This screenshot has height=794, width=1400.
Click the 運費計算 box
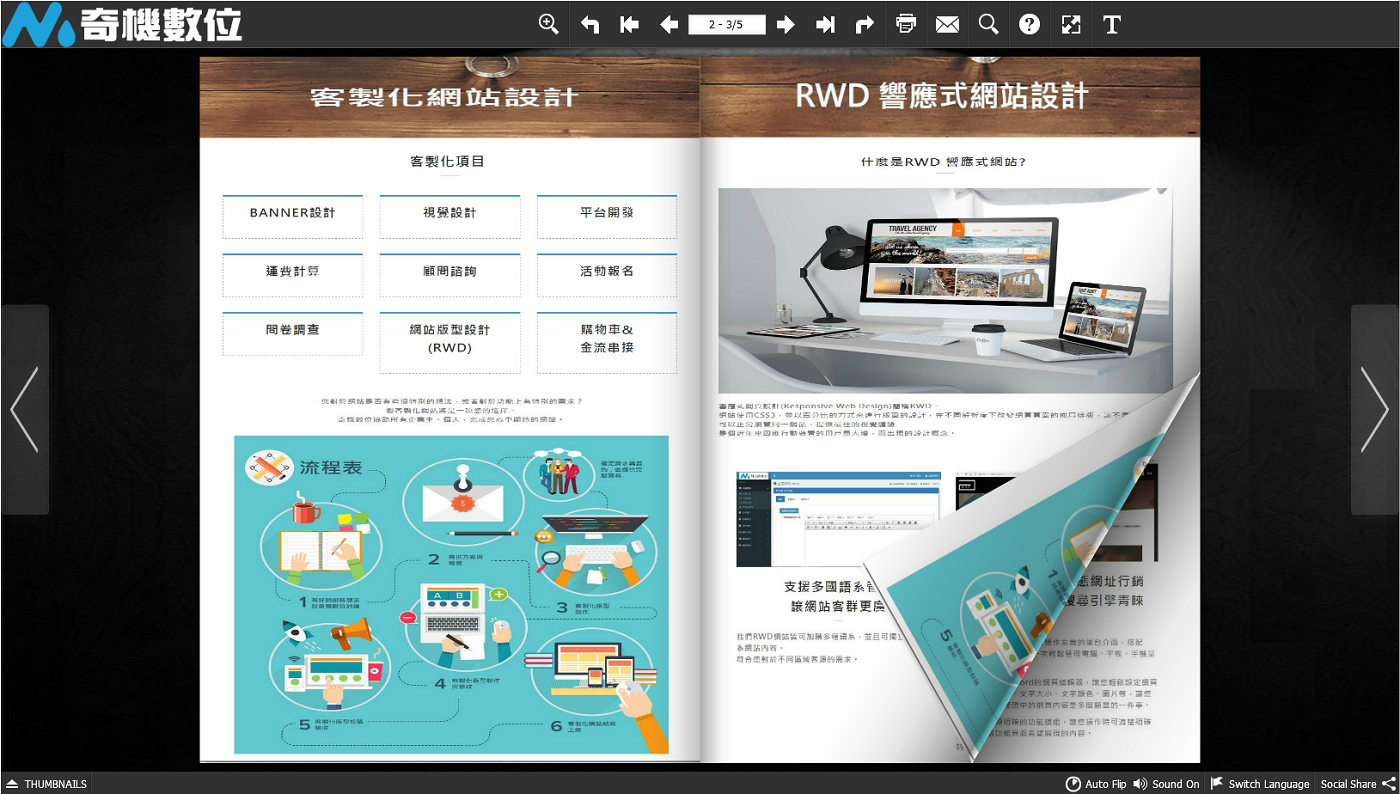292,275
